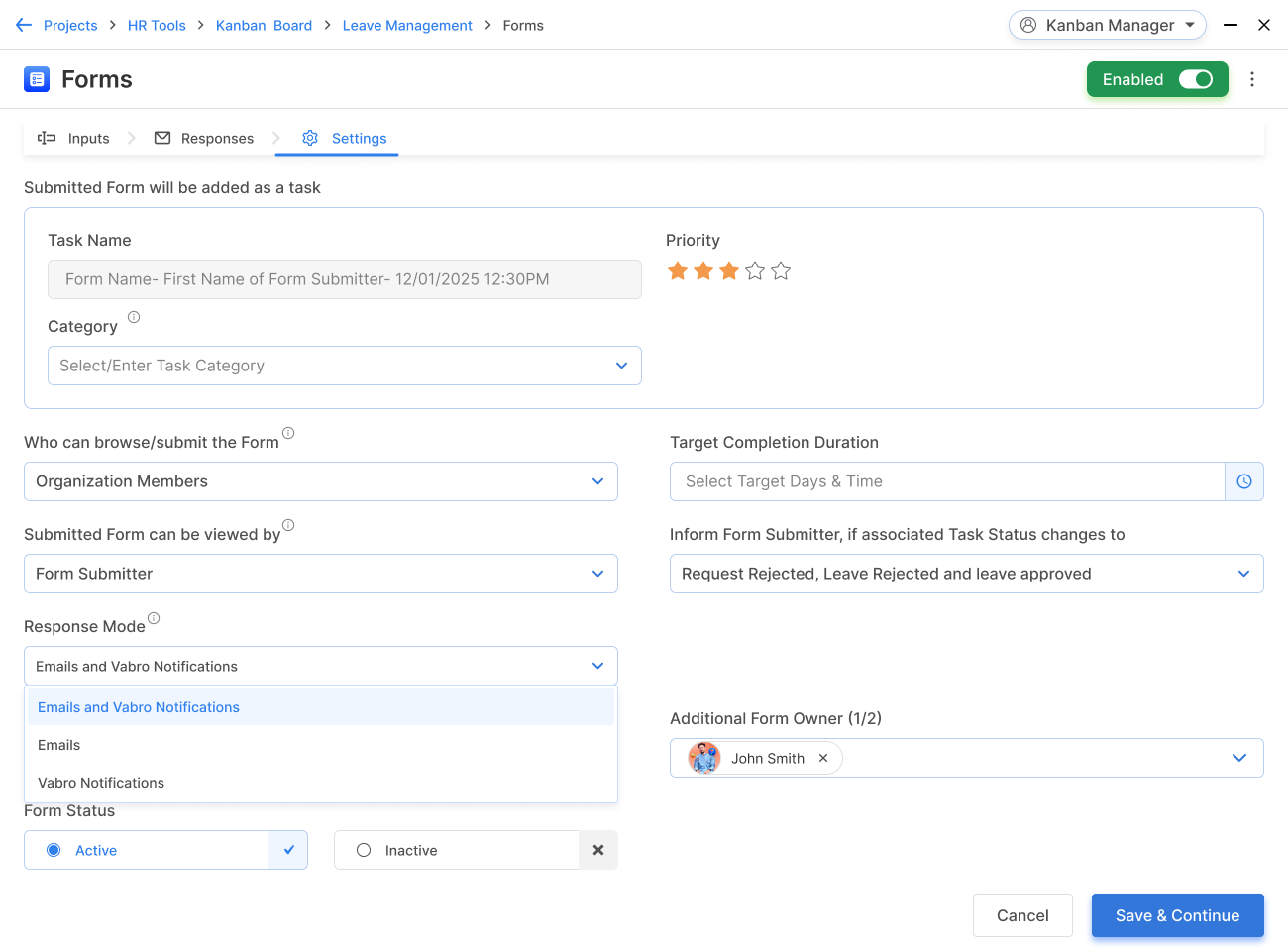Set priority to four stars
The width and height of the screenshot is (1288, 949).
click(x=755, y=270)
